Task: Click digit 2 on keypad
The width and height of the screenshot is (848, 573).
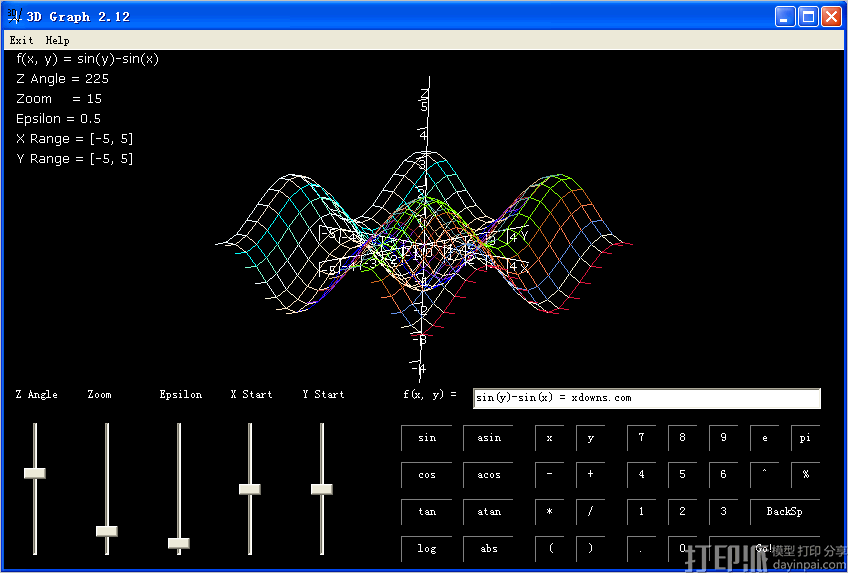Action: point(683,511)
